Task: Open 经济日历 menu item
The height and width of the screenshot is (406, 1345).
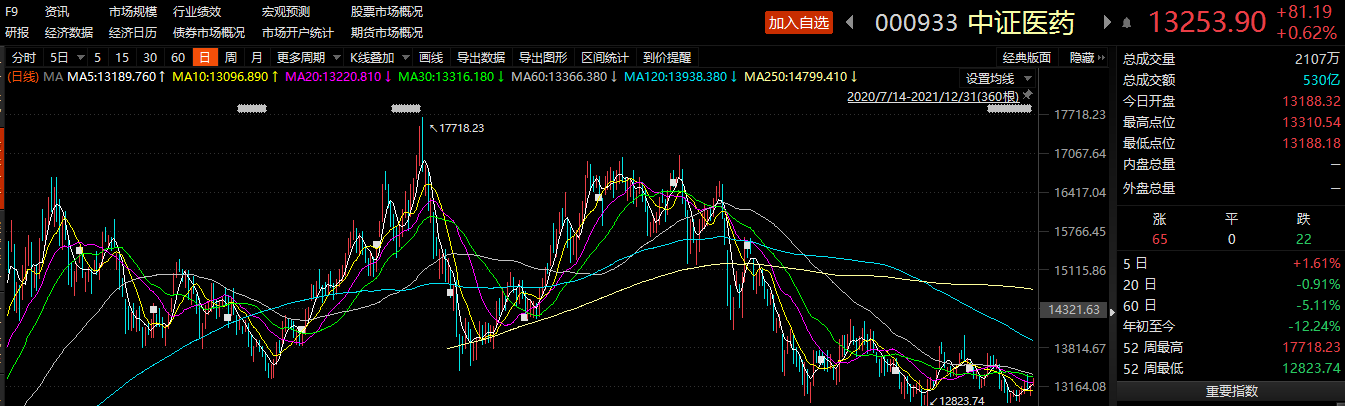Action: coord(133,32)
